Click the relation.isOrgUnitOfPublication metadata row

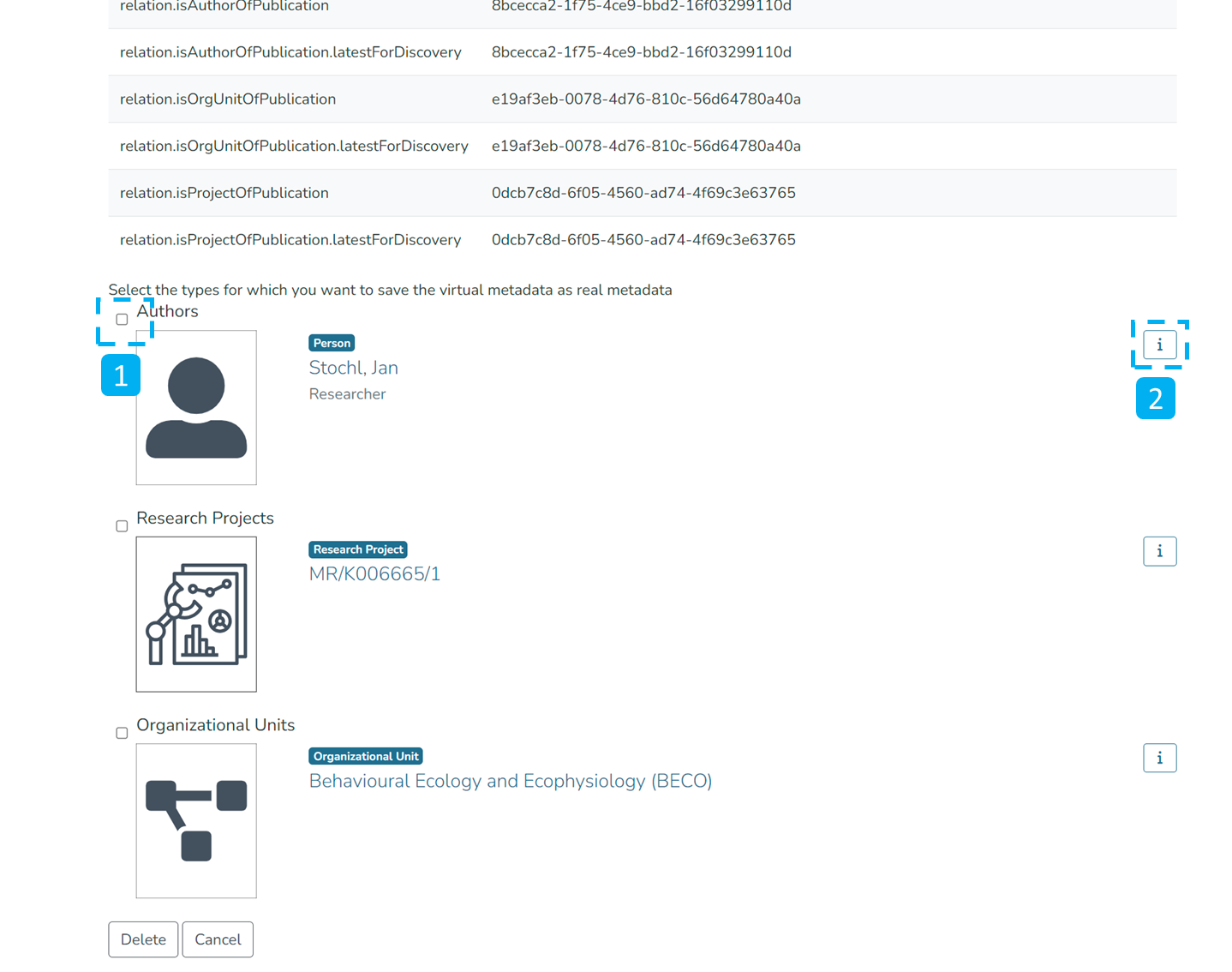228,99
